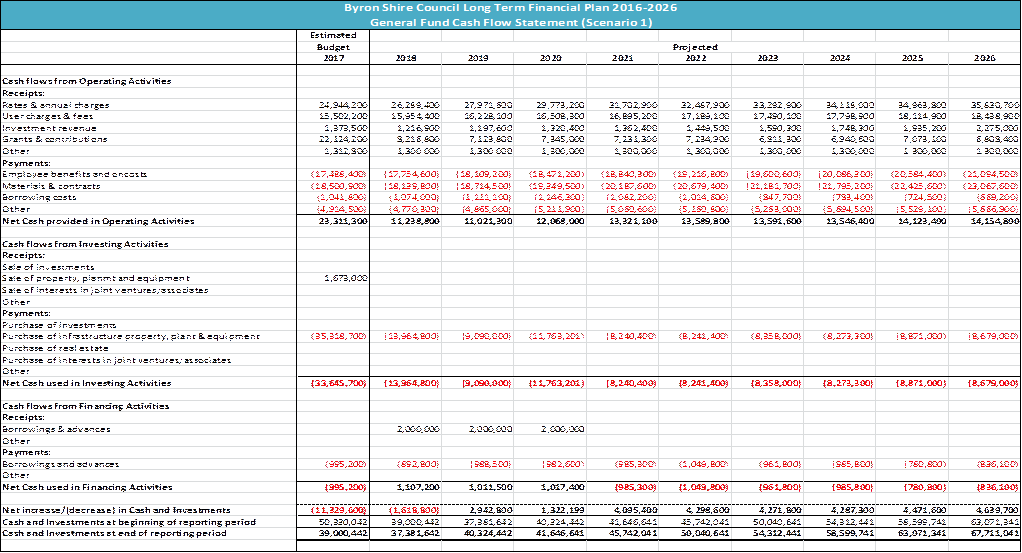The image size is (1022, 553).
Task: Select 2022 end-of-period cash value 50,040,641
Action: pos(705,533)
